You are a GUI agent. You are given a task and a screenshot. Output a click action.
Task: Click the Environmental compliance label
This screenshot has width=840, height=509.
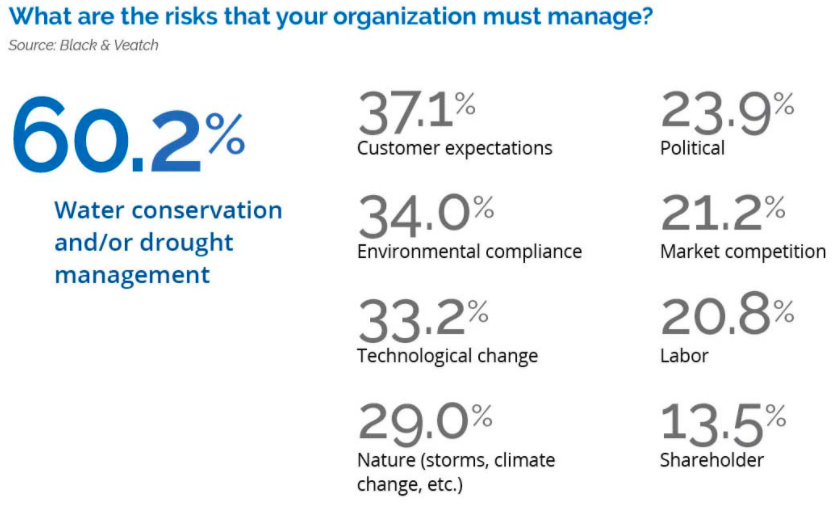coord(469,251)
